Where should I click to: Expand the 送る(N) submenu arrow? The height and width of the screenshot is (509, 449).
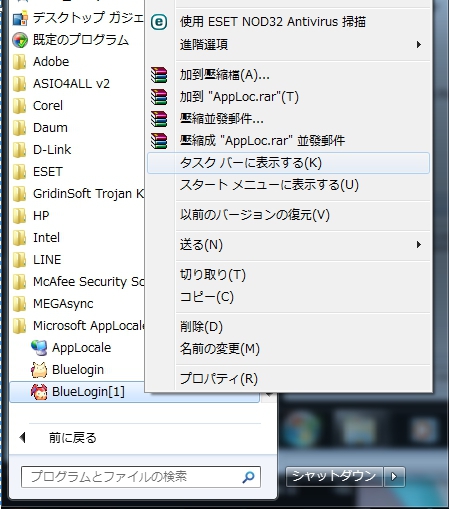[419, 245]
